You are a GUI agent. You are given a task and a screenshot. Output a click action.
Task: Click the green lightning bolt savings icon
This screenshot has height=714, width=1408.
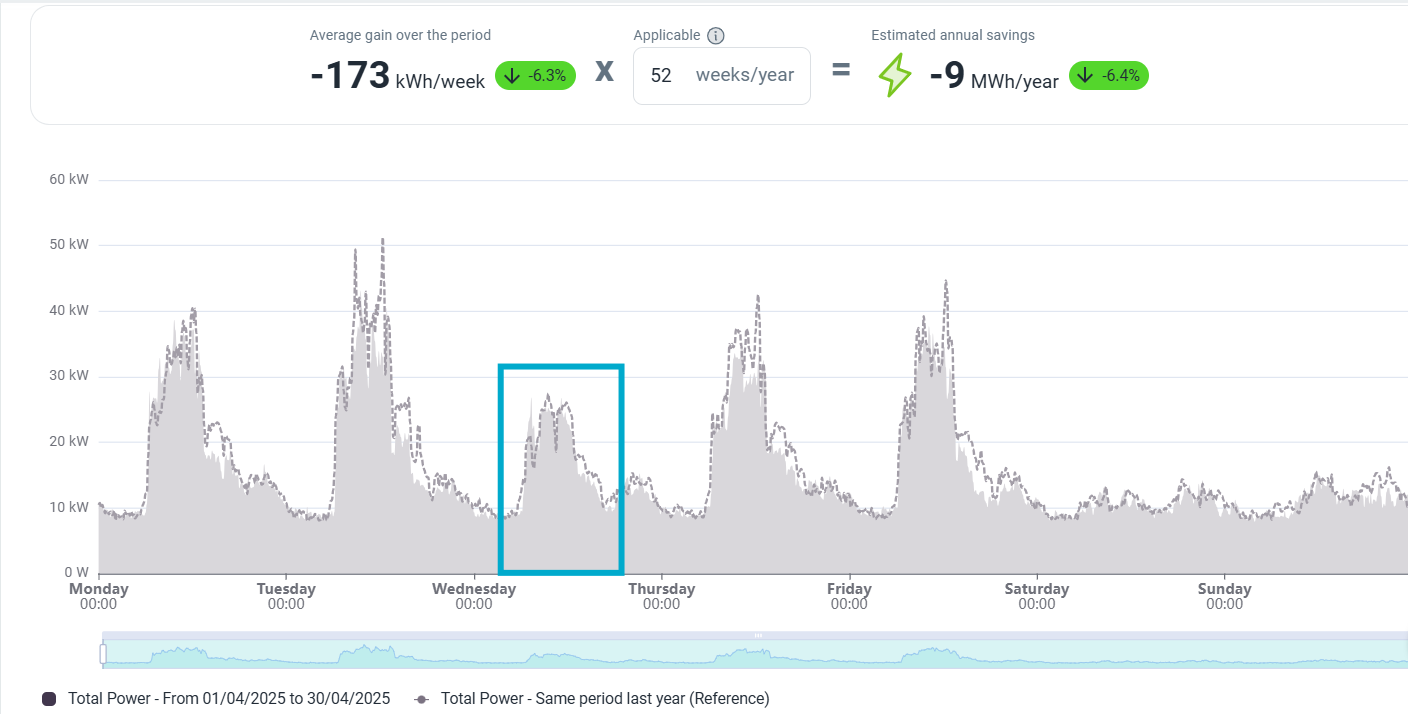tap(895, 76)
